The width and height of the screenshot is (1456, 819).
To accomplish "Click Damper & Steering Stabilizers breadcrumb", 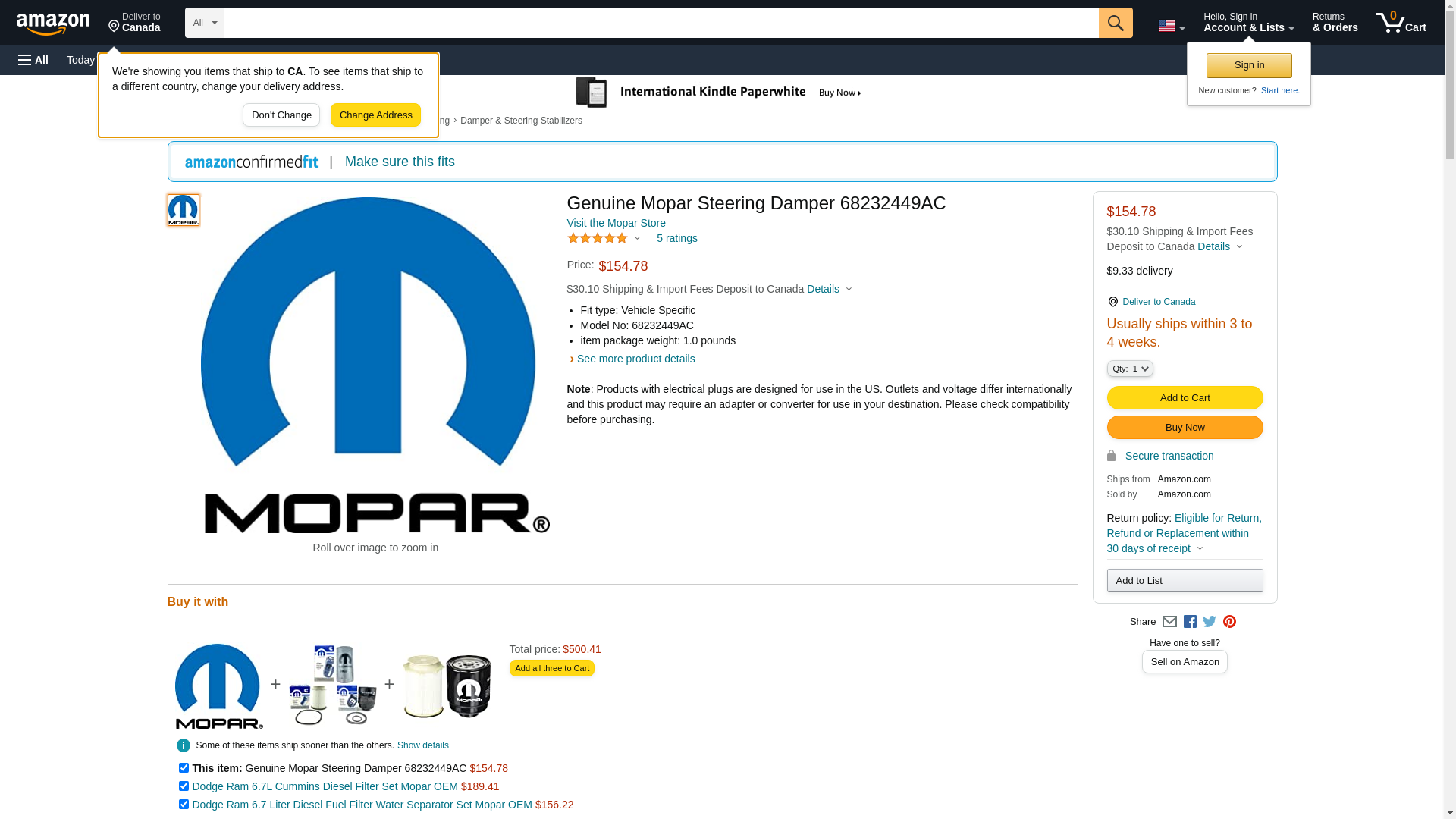I will [521, 121].
